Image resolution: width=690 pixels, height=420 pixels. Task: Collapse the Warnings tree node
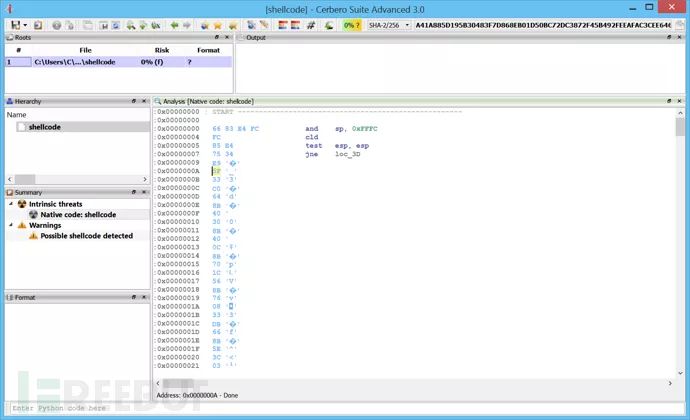pos(11,225)
